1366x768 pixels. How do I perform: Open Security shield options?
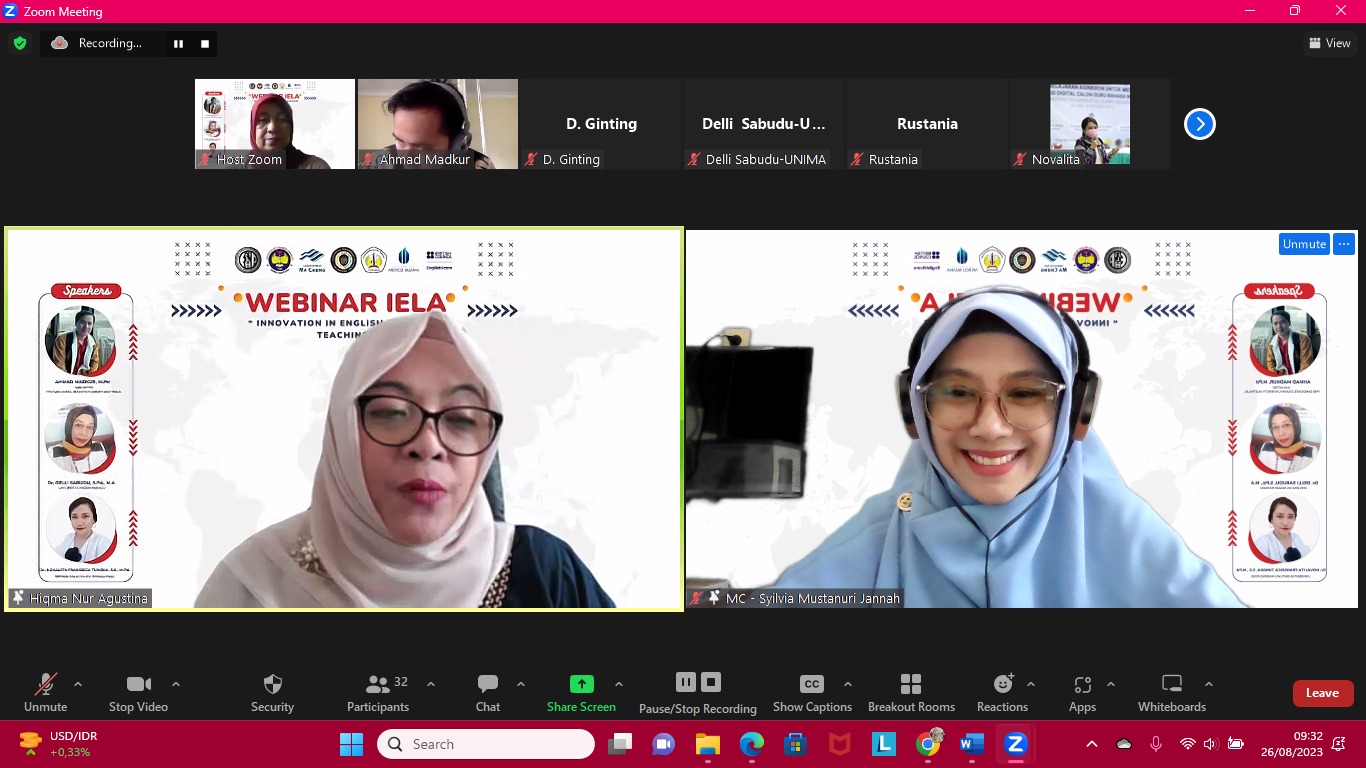click(x=272, y=693)
